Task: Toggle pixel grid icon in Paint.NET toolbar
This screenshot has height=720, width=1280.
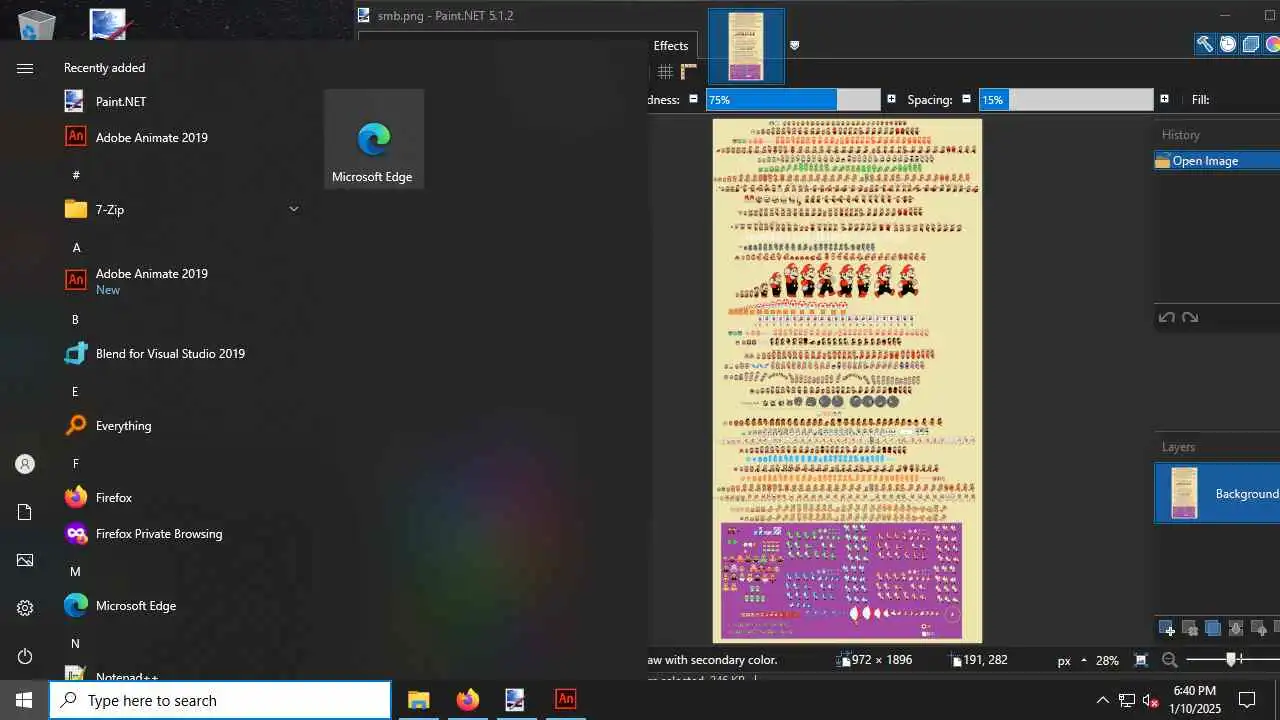Action: 665,72
